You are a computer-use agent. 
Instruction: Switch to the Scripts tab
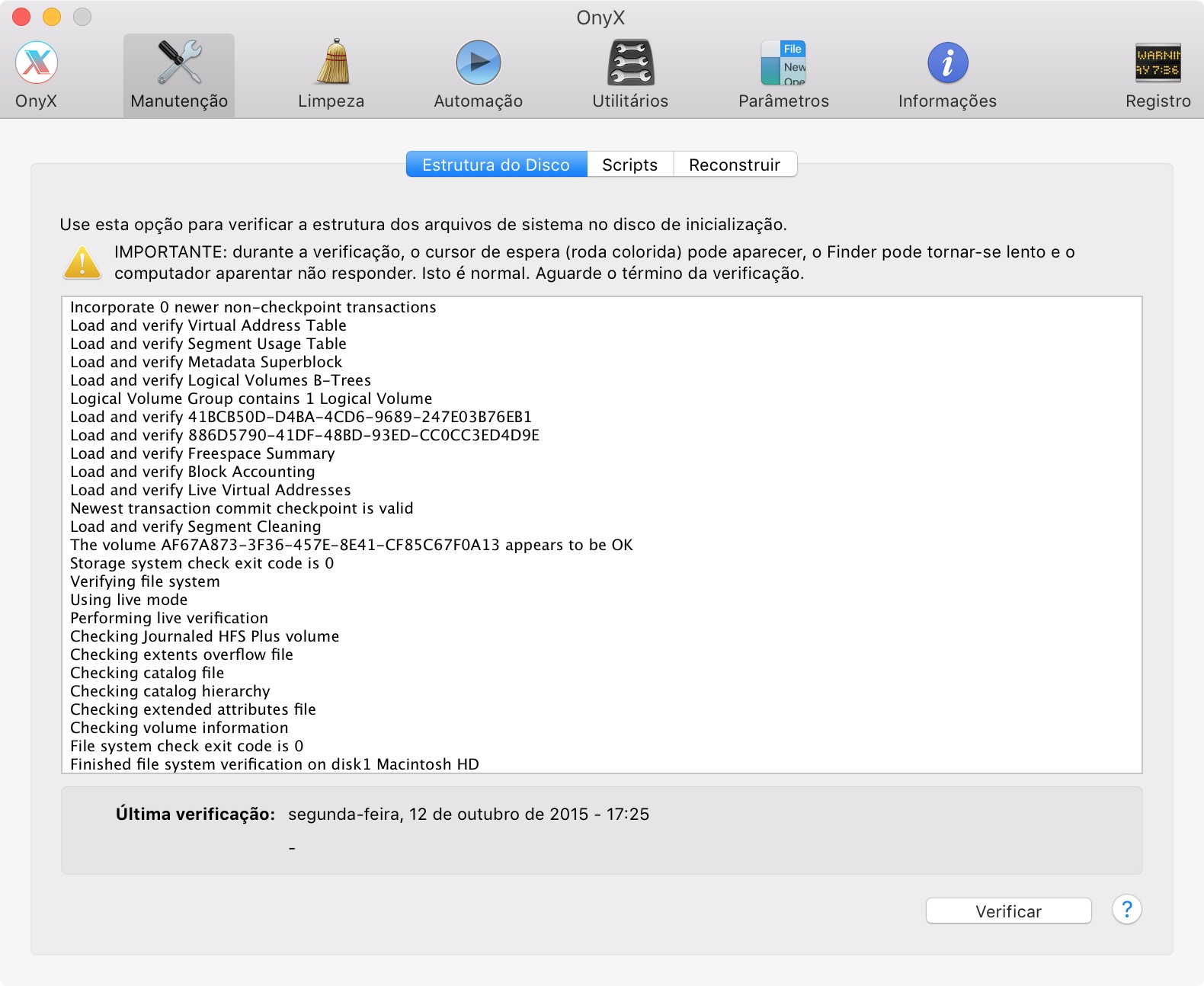[629, 165]
